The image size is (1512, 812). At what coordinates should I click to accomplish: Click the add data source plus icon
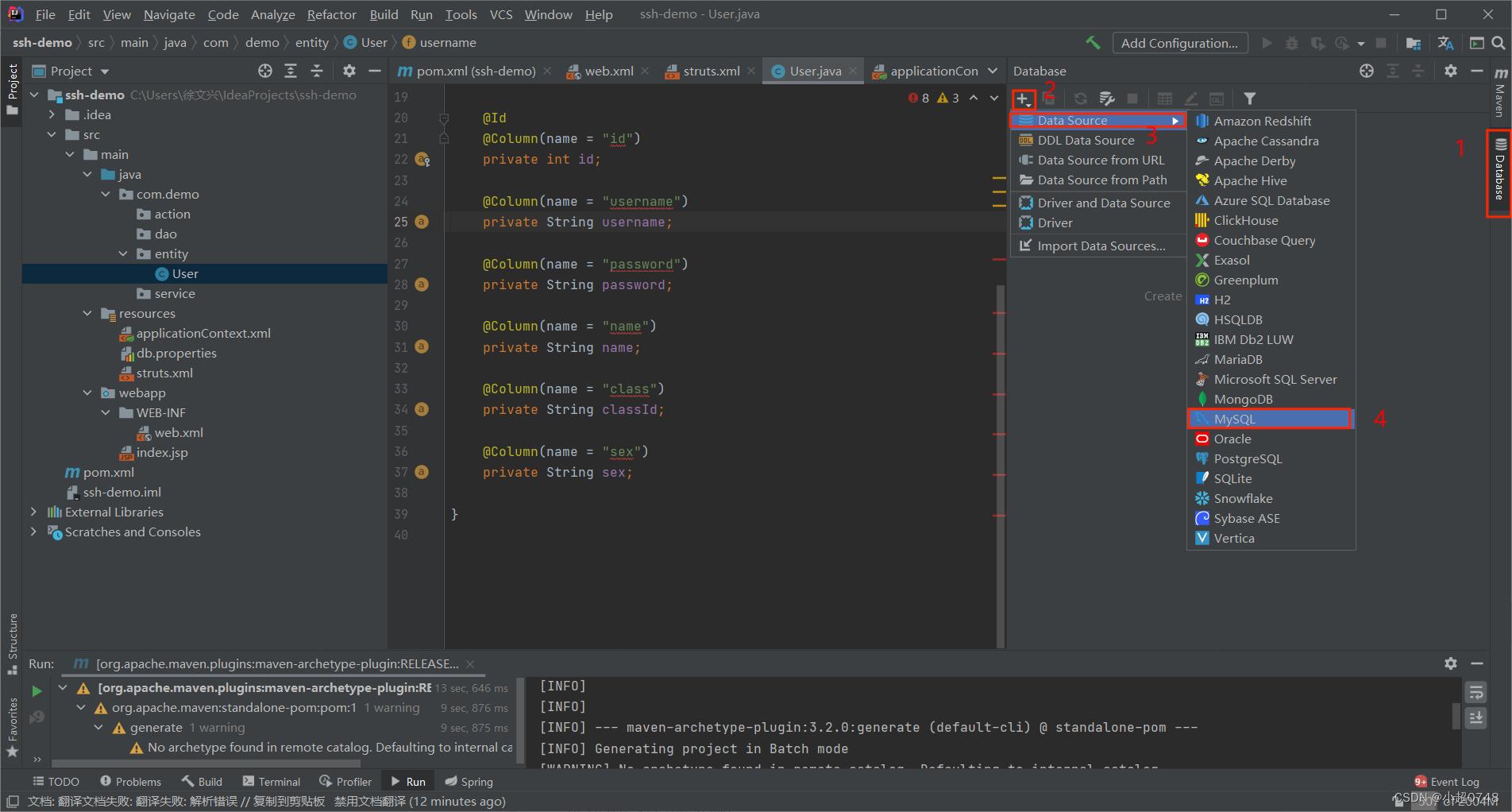pyautogui.click(x=1023, y=99)
